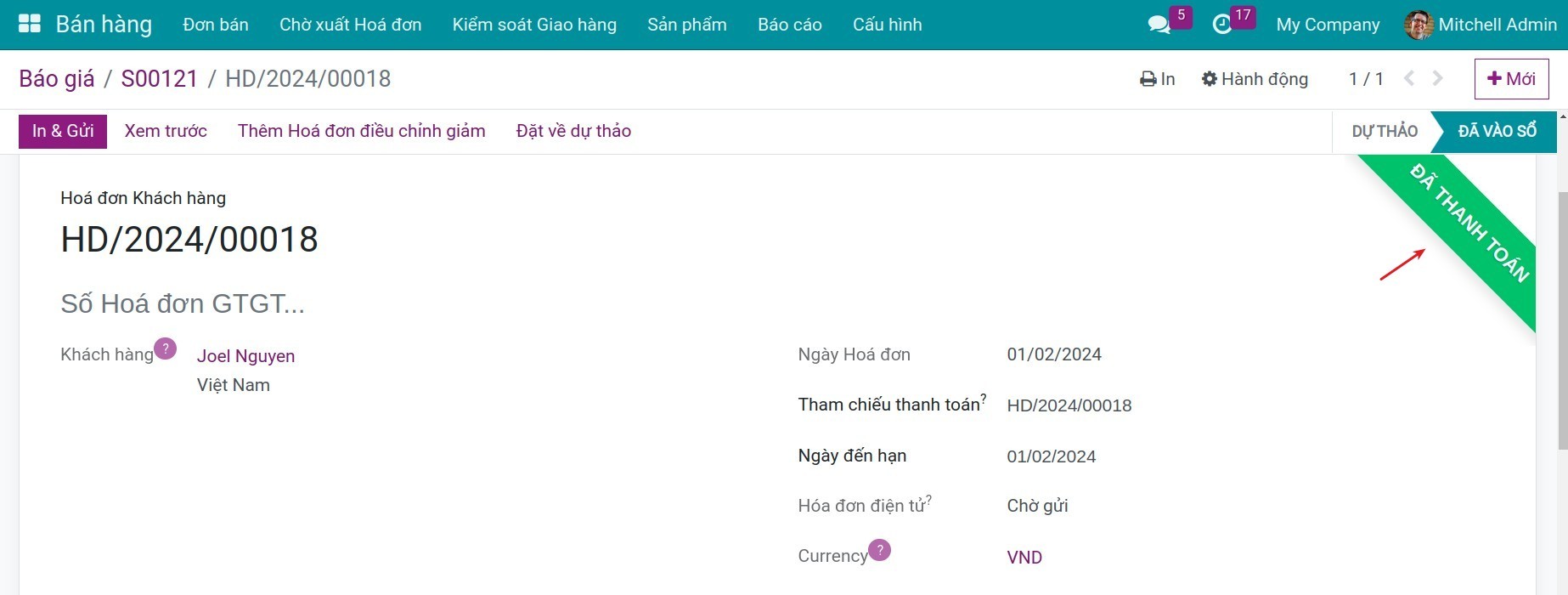Screen dimensions: 1568x595
Task: Click the help icon next to Currency
Action: tap(880, 550)
